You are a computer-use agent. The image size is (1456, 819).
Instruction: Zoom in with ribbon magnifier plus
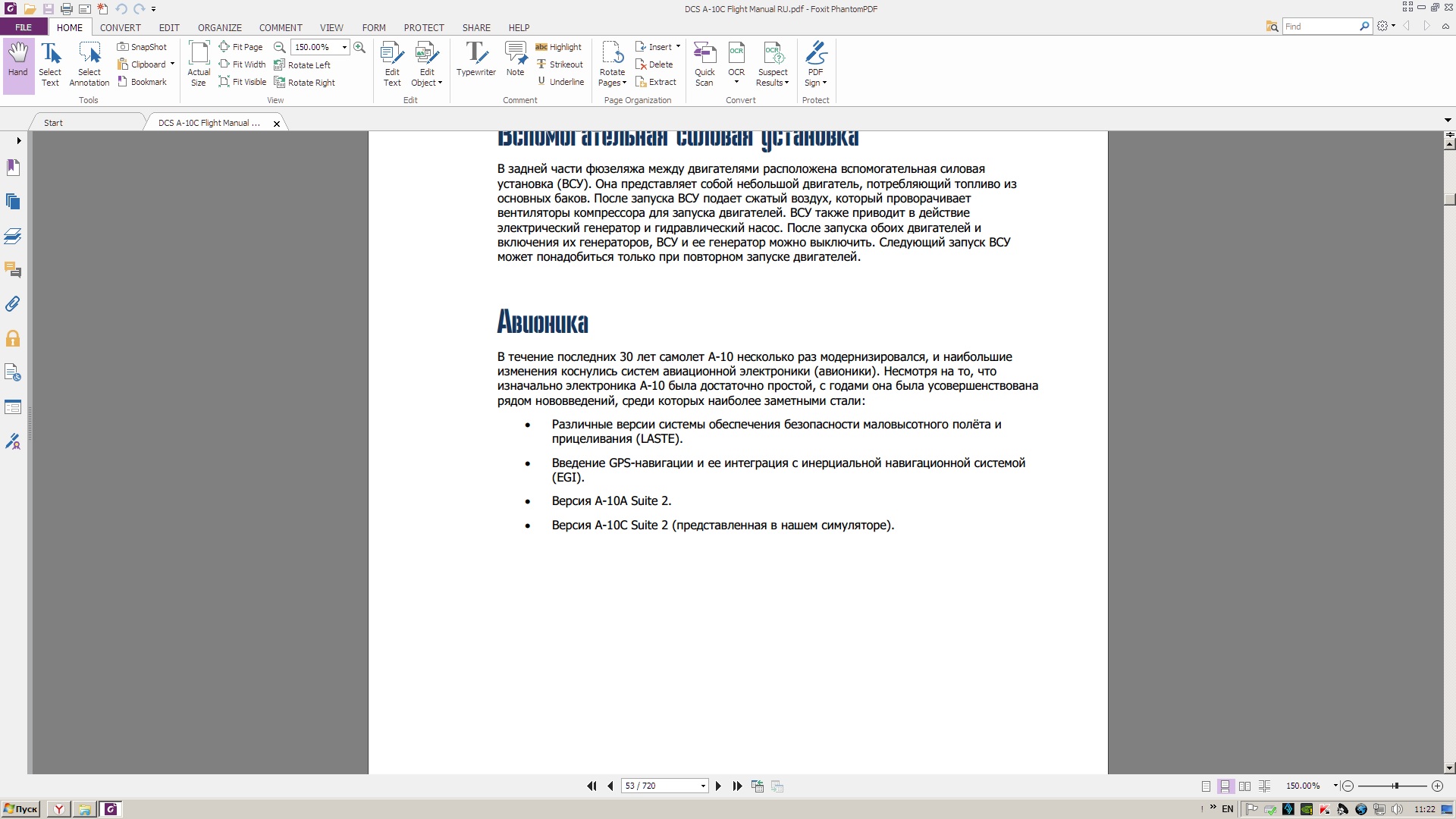(x=359, y=47)
